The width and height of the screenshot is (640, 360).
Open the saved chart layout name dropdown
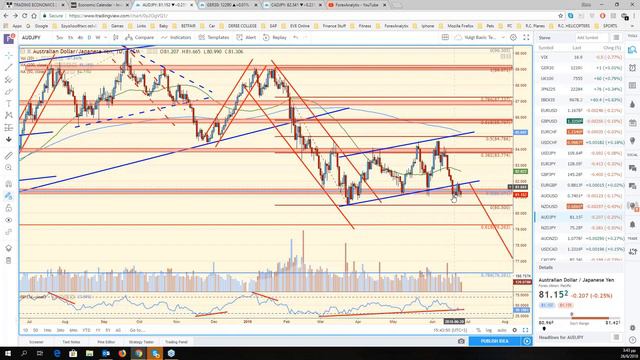coord(480,38)
